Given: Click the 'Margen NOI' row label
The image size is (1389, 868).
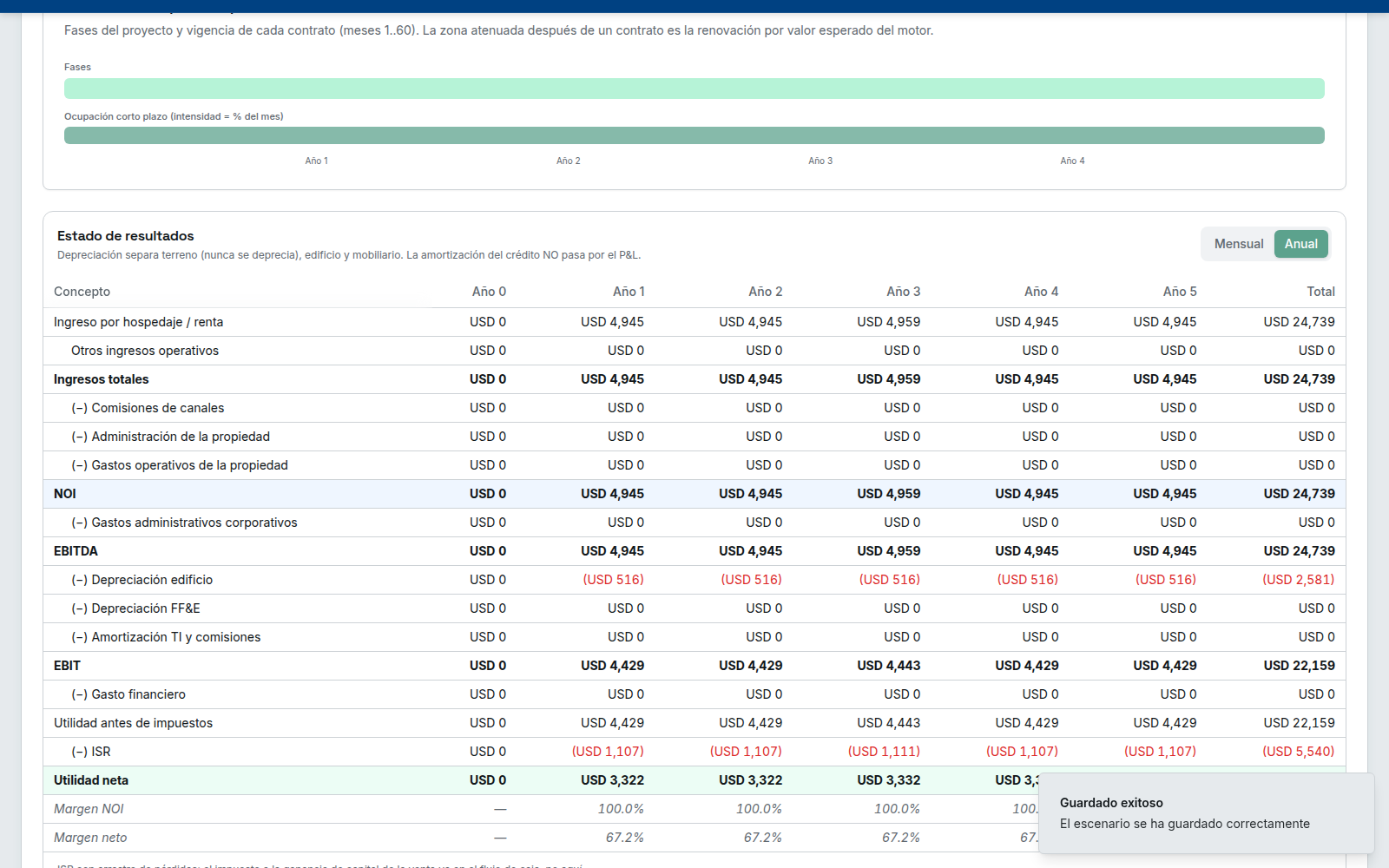Looking at the screenshot, I should click(x=89, y=809).
